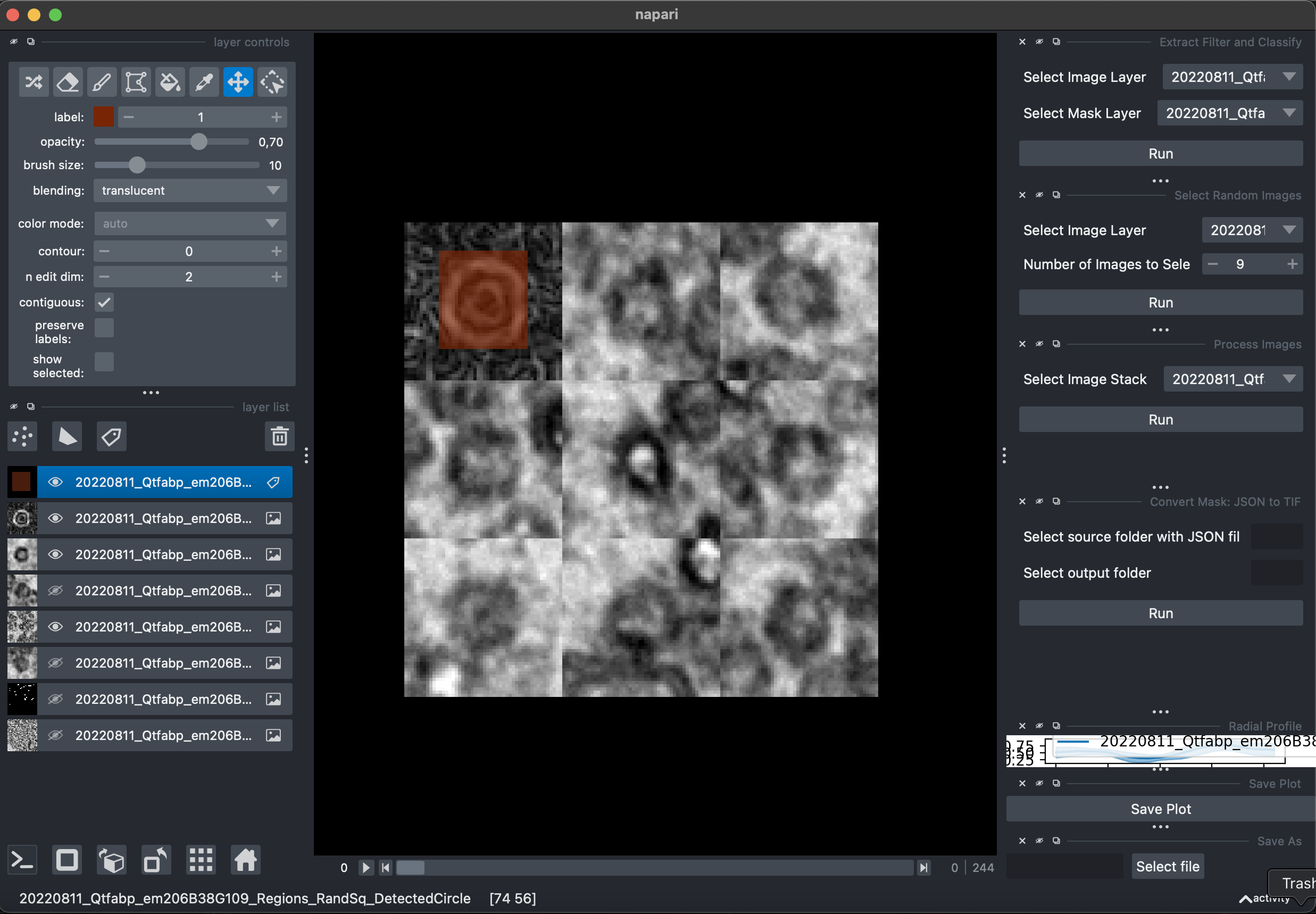Click the shuffle colors icon
Viewport: 1316px width, 914px height.
34,82
